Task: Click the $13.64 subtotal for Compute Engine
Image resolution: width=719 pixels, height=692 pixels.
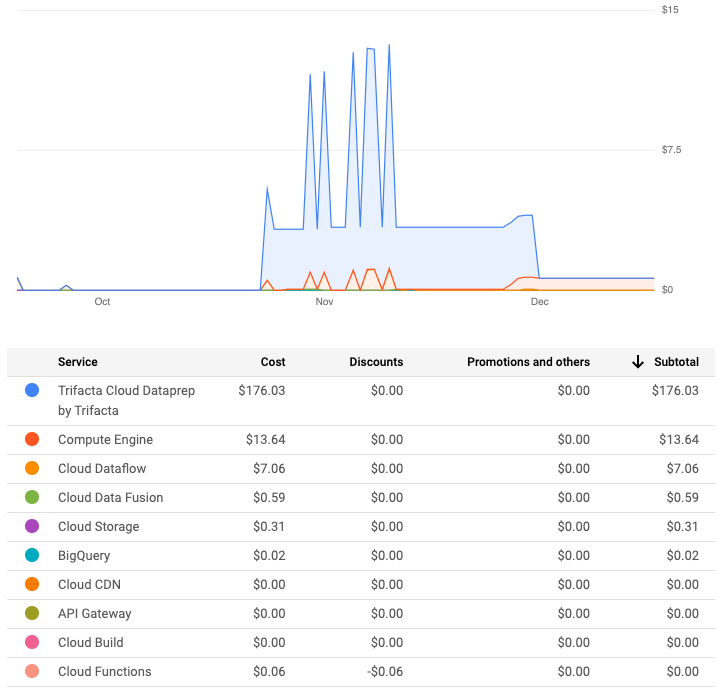Action: click(x=679, y=439)
